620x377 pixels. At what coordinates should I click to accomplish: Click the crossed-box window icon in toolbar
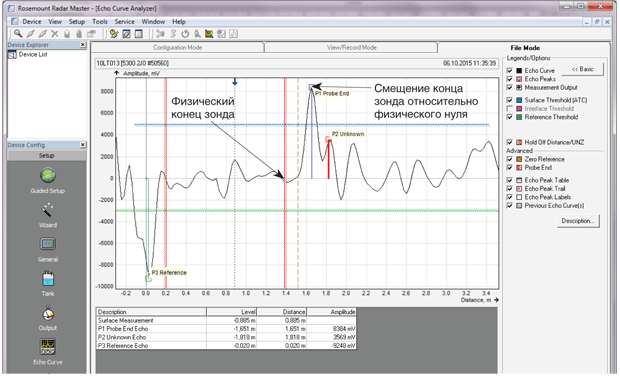127,34
